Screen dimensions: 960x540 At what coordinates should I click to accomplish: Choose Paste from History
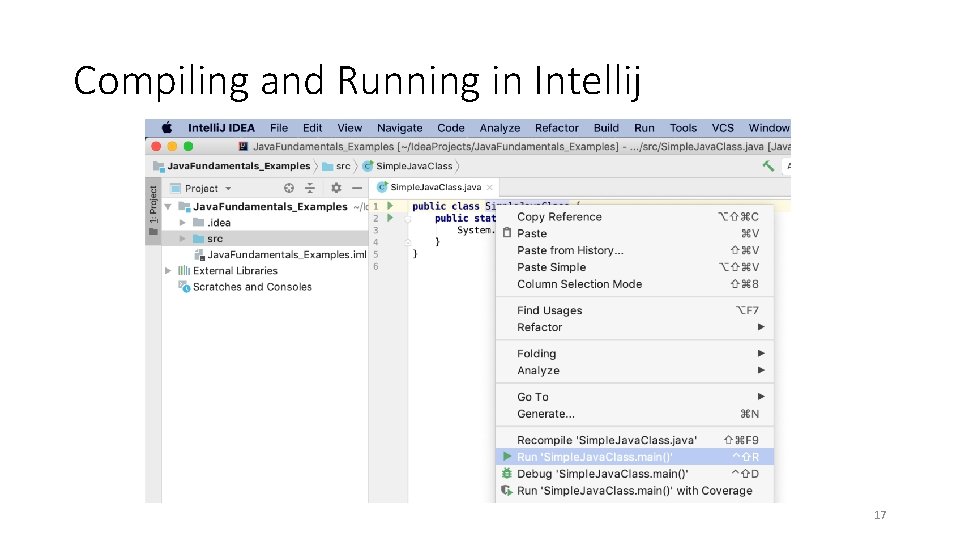coord(634,250)
